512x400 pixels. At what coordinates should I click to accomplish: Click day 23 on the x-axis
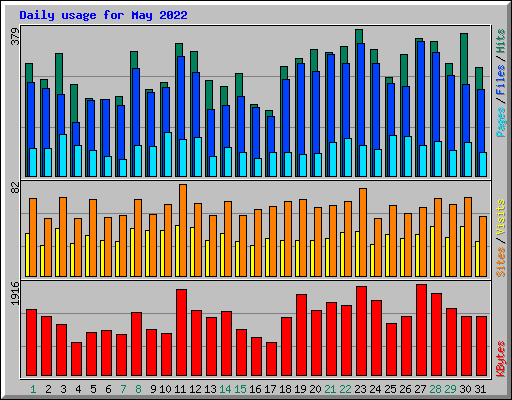tap(360, 389)
